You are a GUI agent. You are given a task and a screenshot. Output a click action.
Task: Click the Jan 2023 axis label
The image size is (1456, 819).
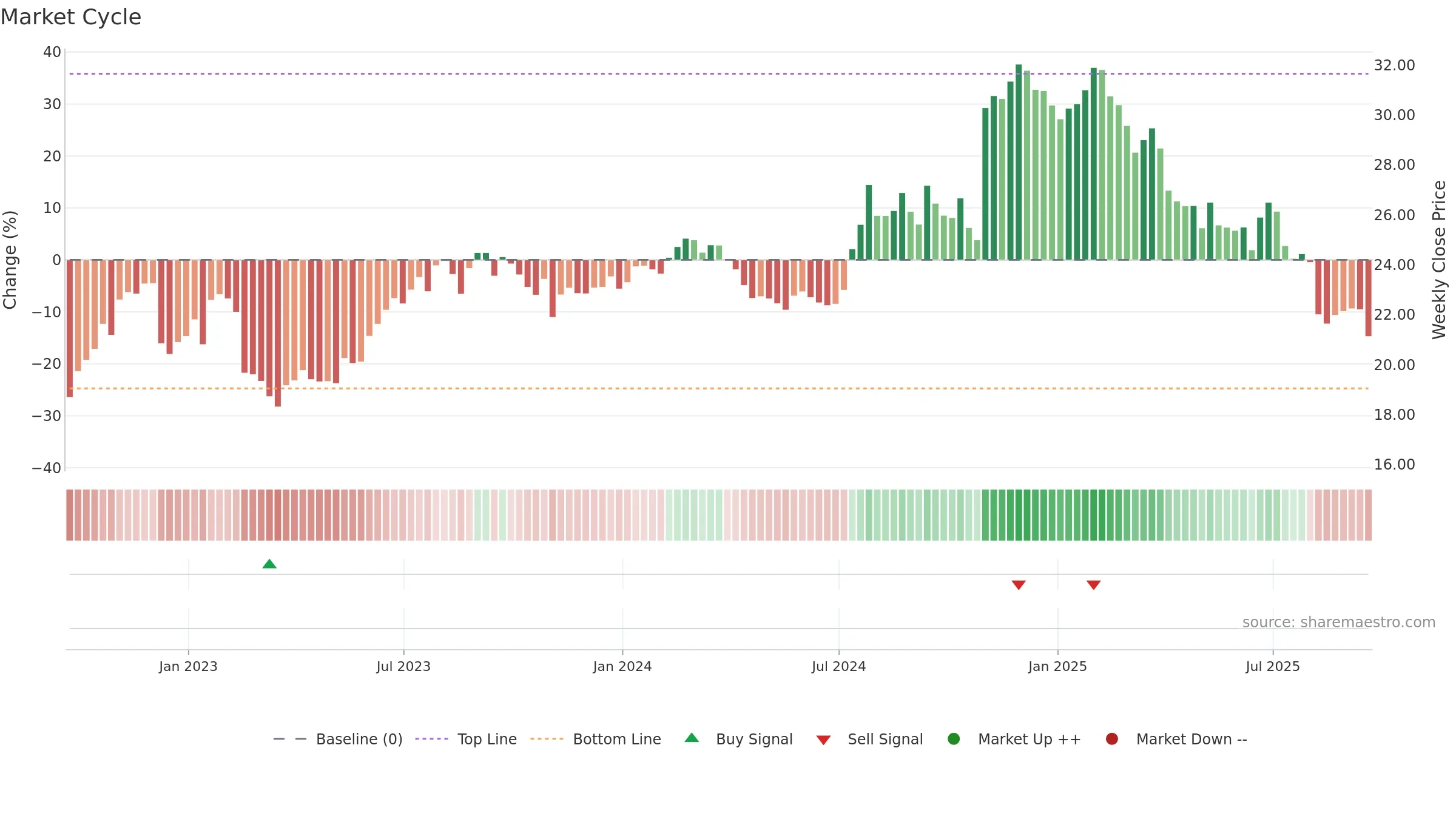tap(188, 666)
